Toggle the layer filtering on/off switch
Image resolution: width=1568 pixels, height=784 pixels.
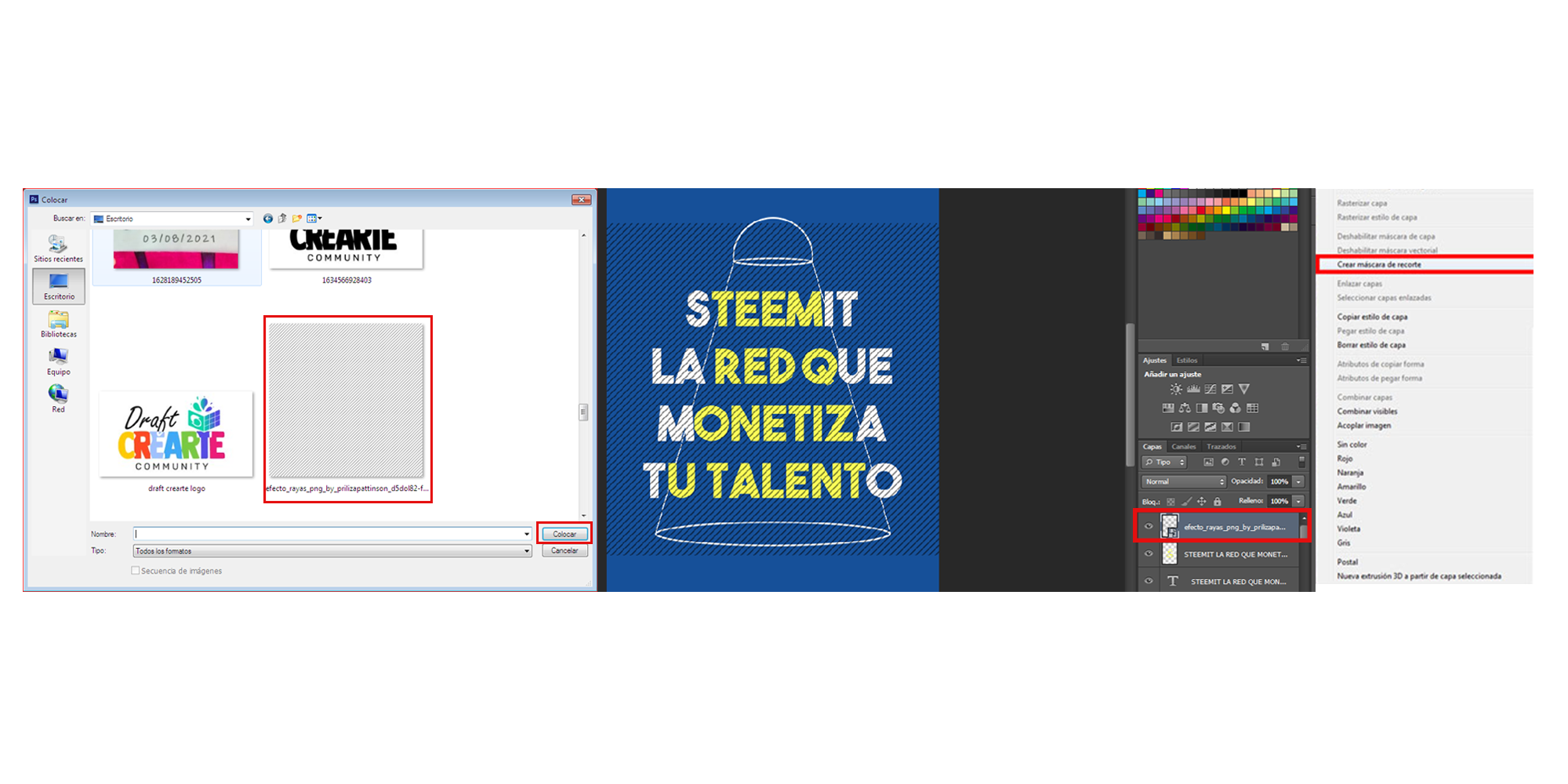(1301, 462)
